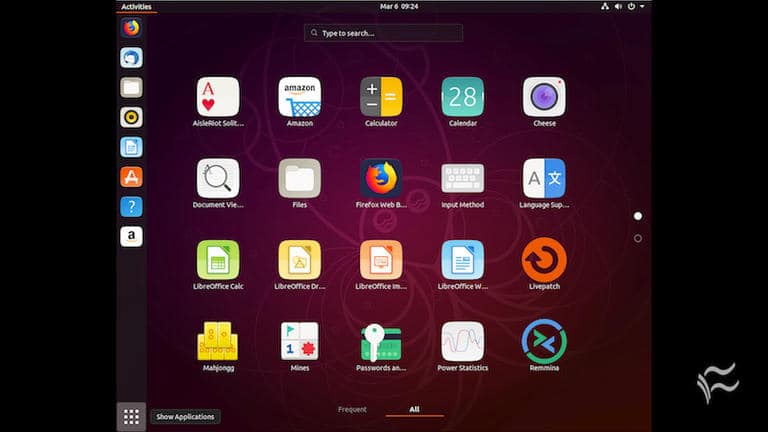Viewport: 768px width, 432px height.
Task: Launch LibreOffice Calc
Action: coord(218,260)
